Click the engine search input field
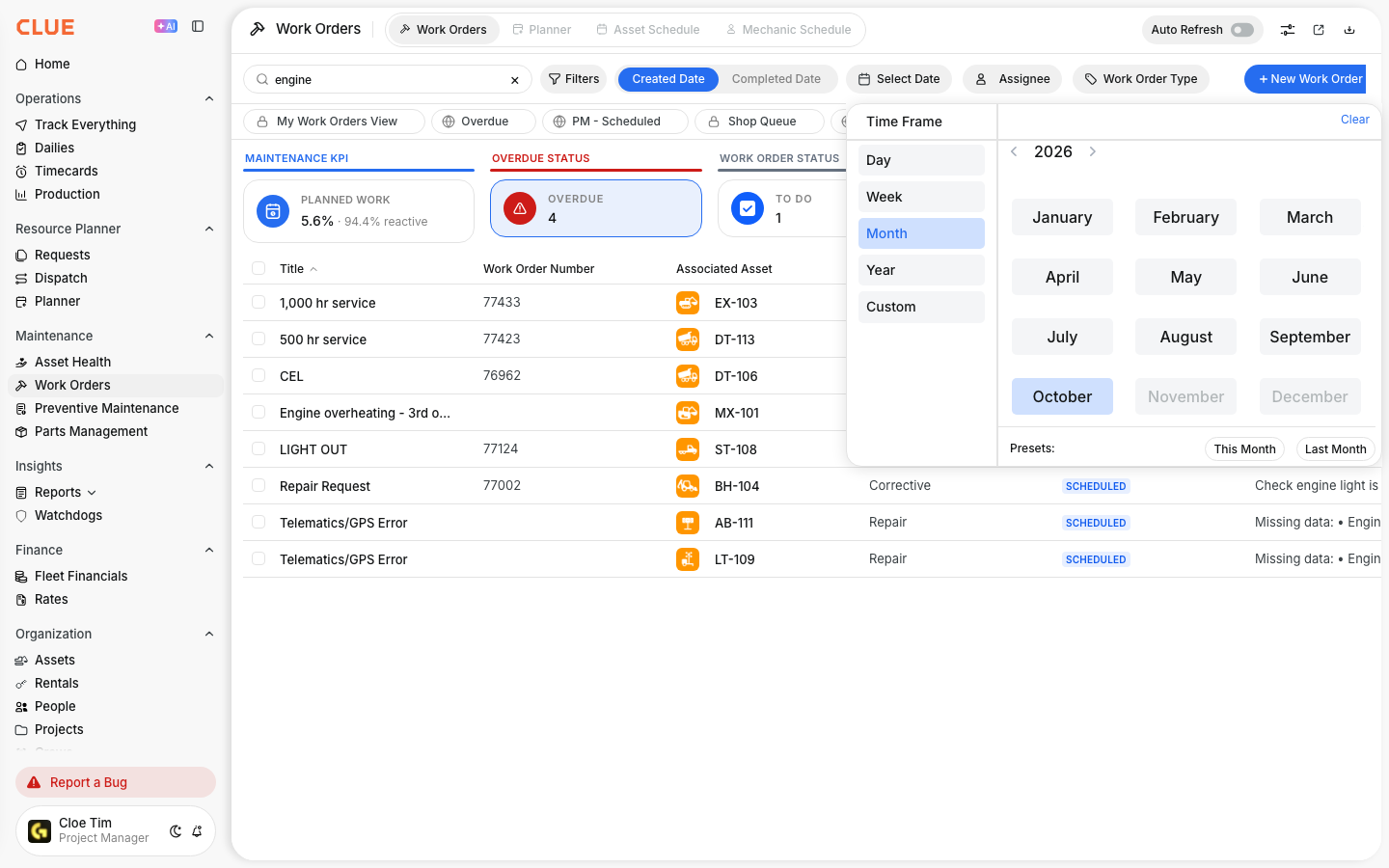1389x868 pixels. click(388, 80)
